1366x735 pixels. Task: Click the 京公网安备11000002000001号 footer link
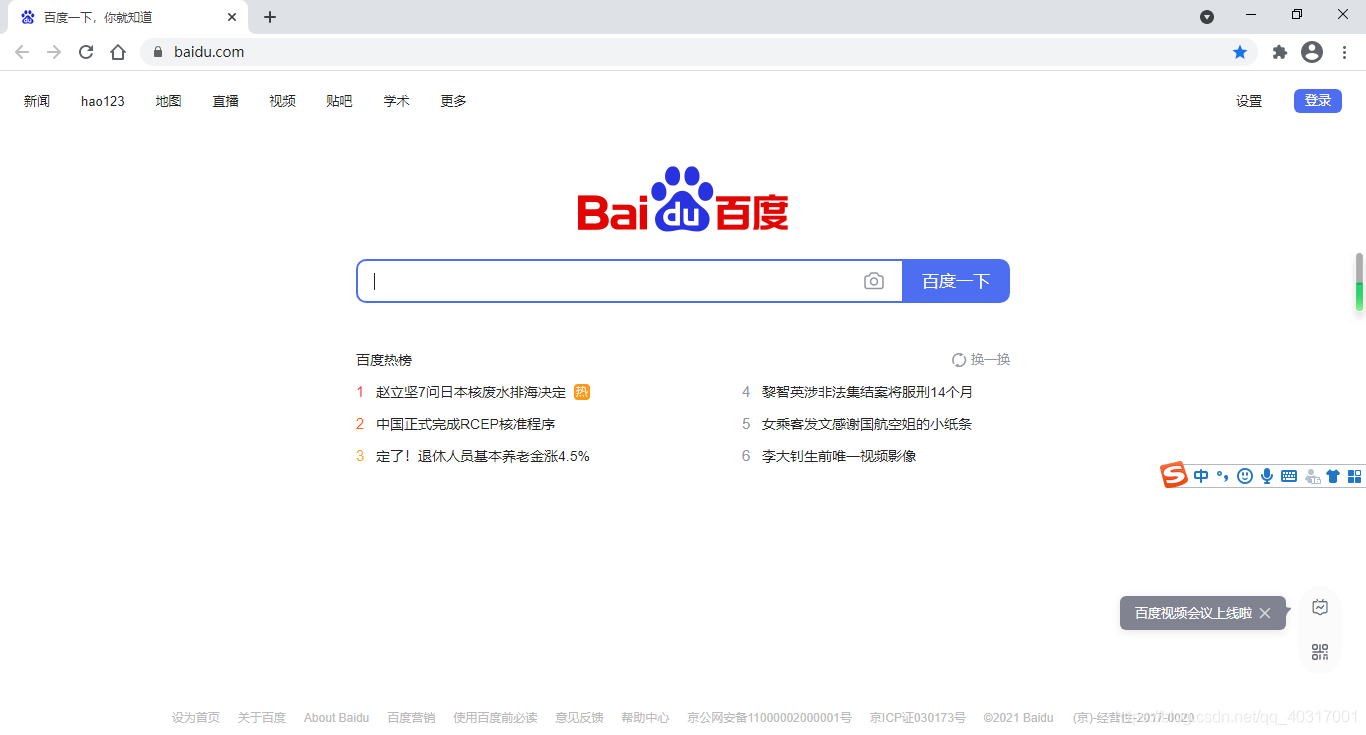pyautogui.click(x=769, y=718)
